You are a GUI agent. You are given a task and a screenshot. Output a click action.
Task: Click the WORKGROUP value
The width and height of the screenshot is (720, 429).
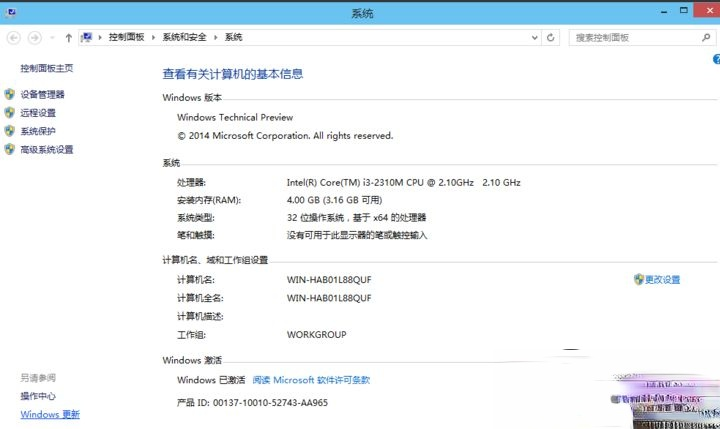point(317,335)
